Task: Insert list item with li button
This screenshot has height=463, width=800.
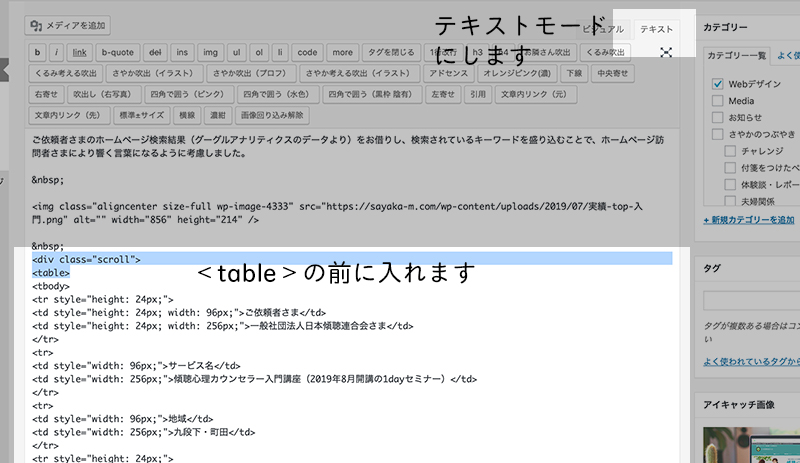Action: [280, 52]
